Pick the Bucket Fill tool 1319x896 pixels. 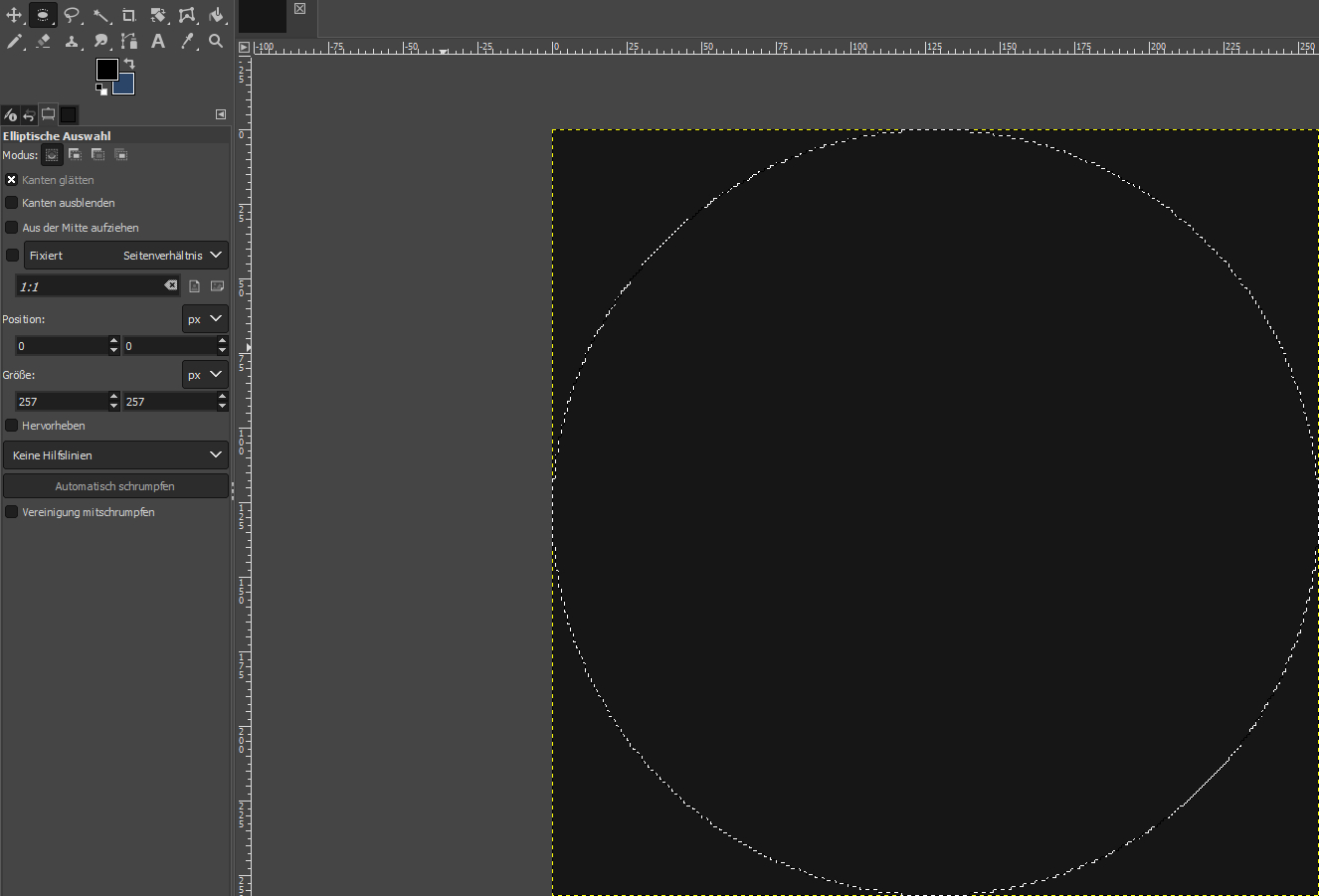(216, 15)
